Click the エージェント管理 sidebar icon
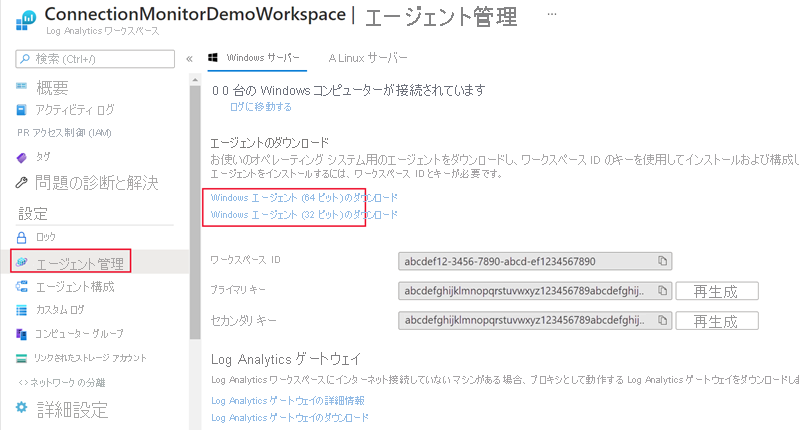 [x=21, y=262]
